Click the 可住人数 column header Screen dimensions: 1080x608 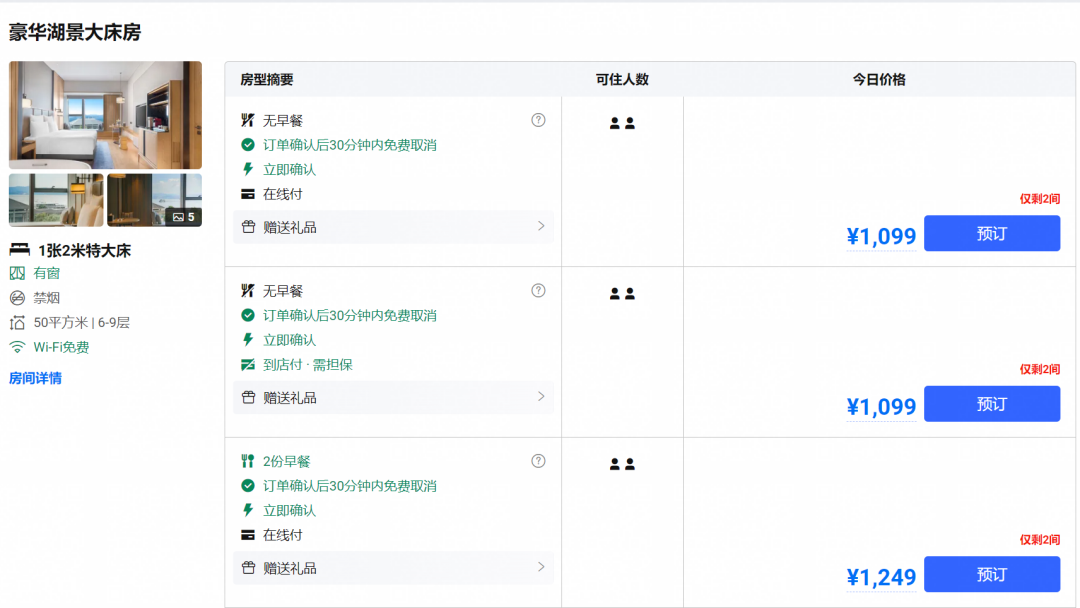(622, 80)
